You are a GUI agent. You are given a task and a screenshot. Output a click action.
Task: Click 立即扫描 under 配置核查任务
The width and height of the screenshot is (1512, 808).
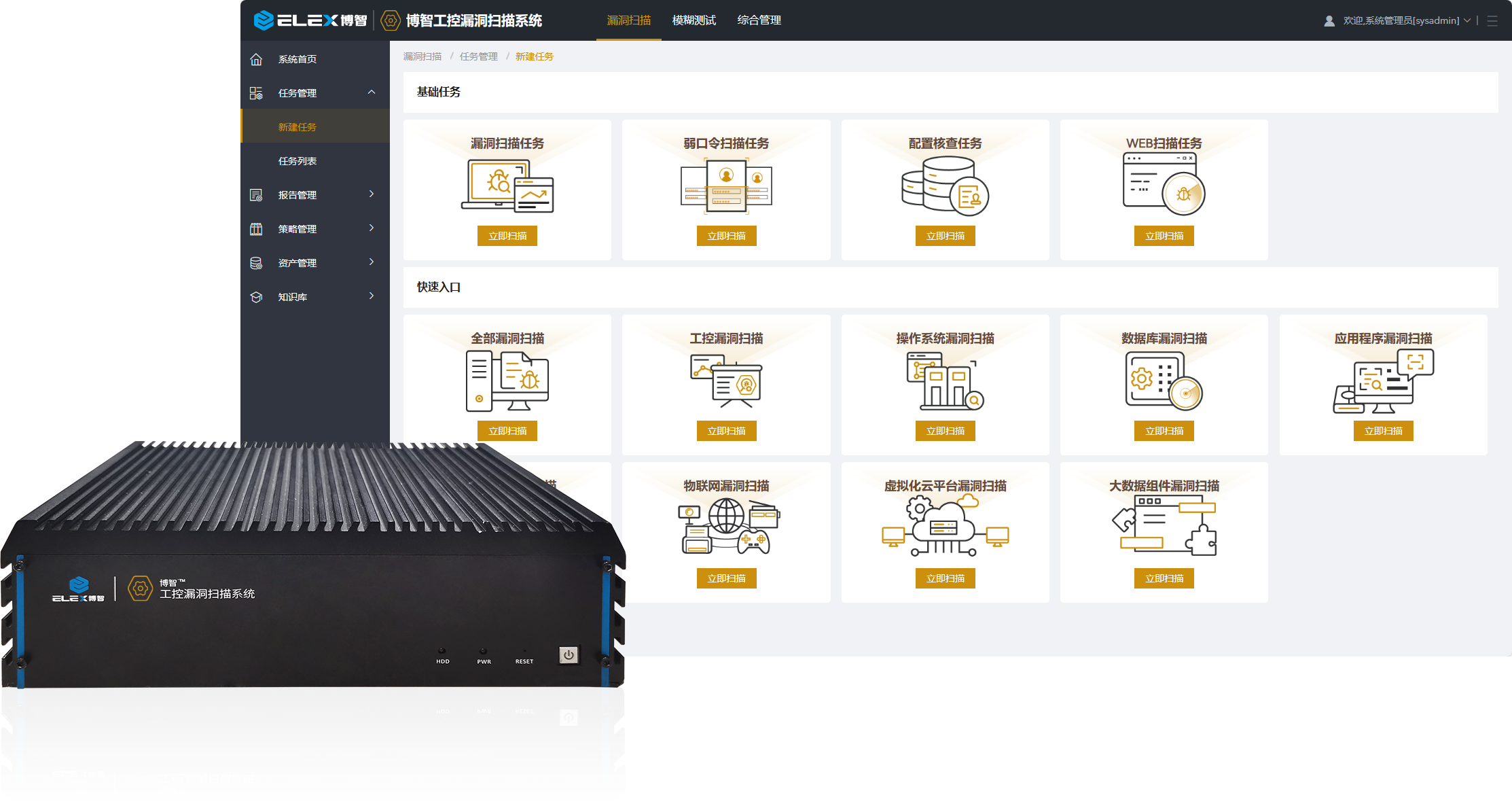click(x=945, y=236)
